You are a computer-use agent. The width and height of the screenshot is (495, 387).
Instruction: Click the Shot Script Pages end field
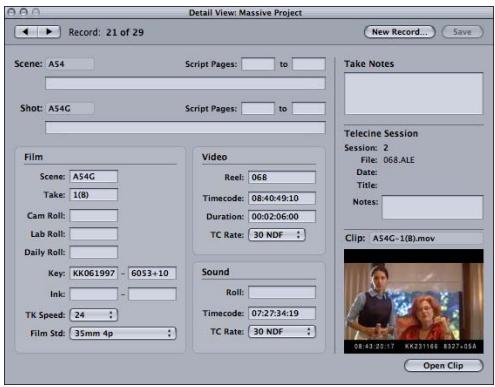pyautogui.click(x=308, y=109)
